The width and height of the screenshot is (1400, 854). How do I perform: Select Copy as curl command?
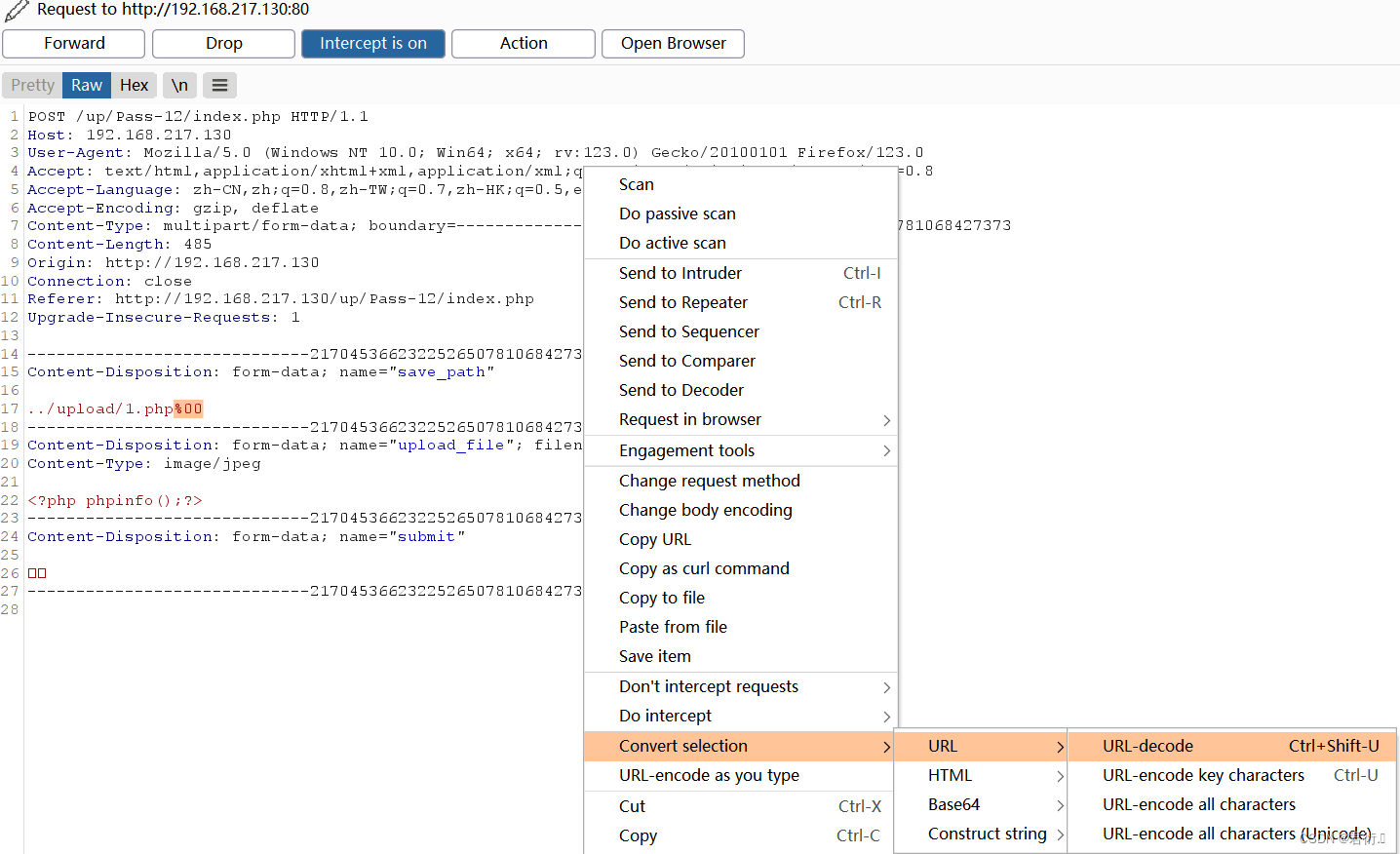740,568
